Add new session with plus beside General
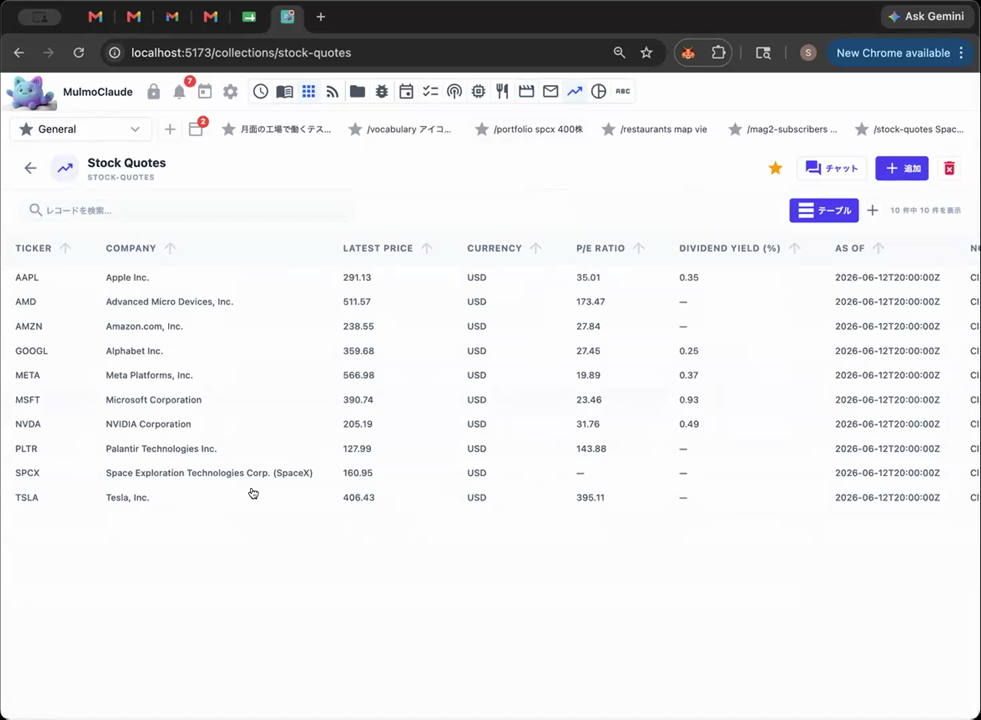981x720 pixels. 170,129
